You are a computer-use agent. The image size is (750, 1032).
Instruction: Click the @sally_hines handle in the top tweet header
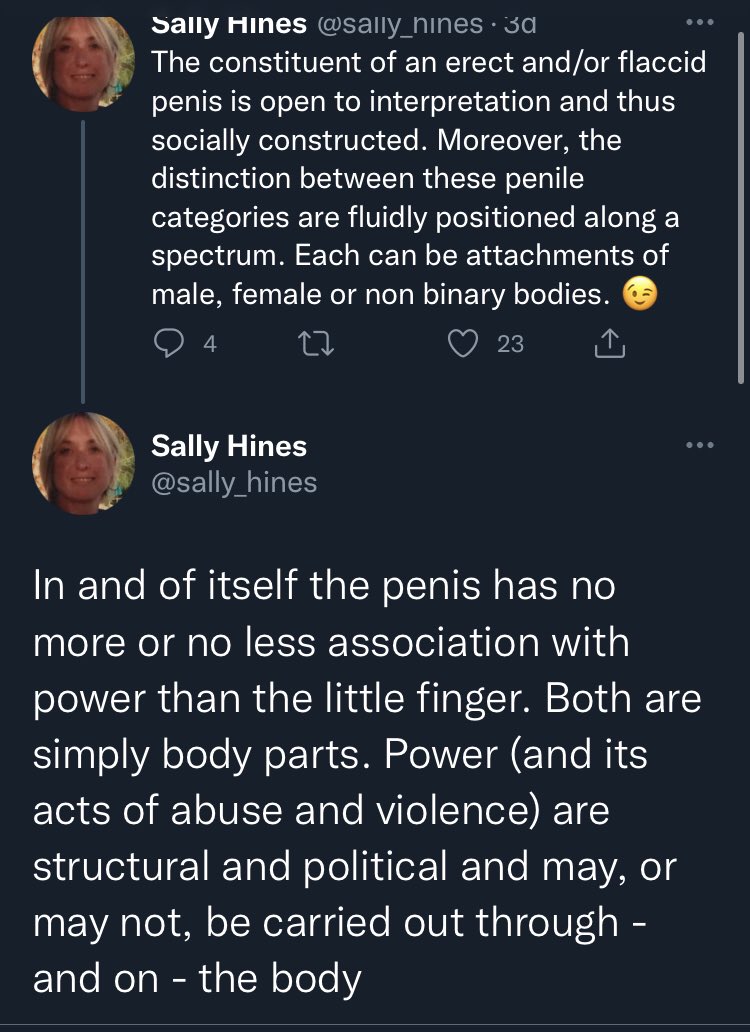tap(396, 20)
